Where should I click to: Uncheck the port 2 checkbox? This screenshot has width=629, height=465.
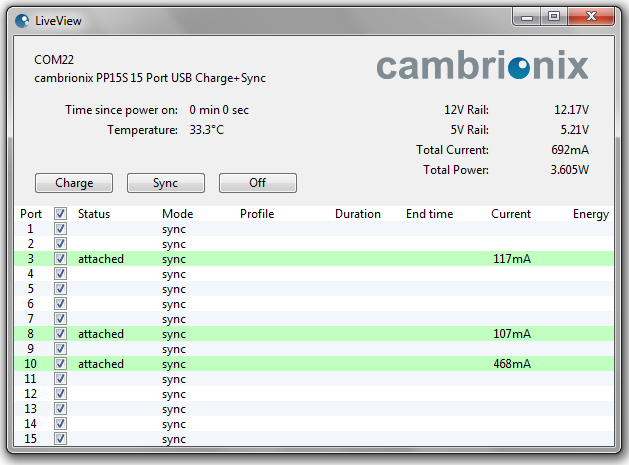(61, 244)
